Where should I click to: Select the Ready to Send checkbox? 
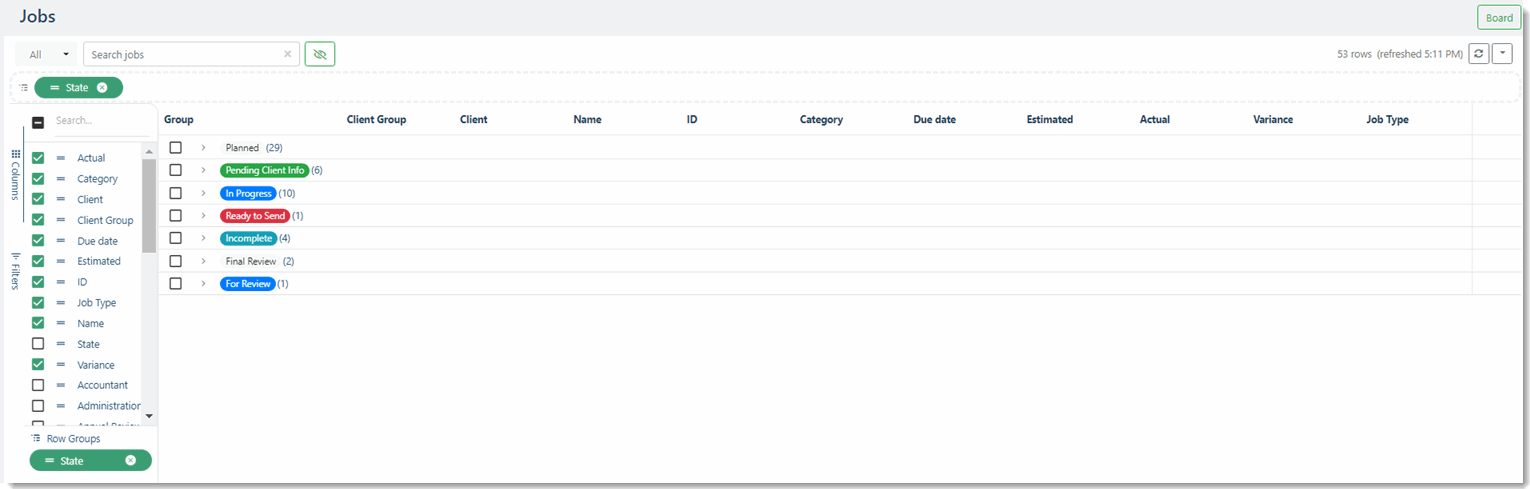[175, 216]
